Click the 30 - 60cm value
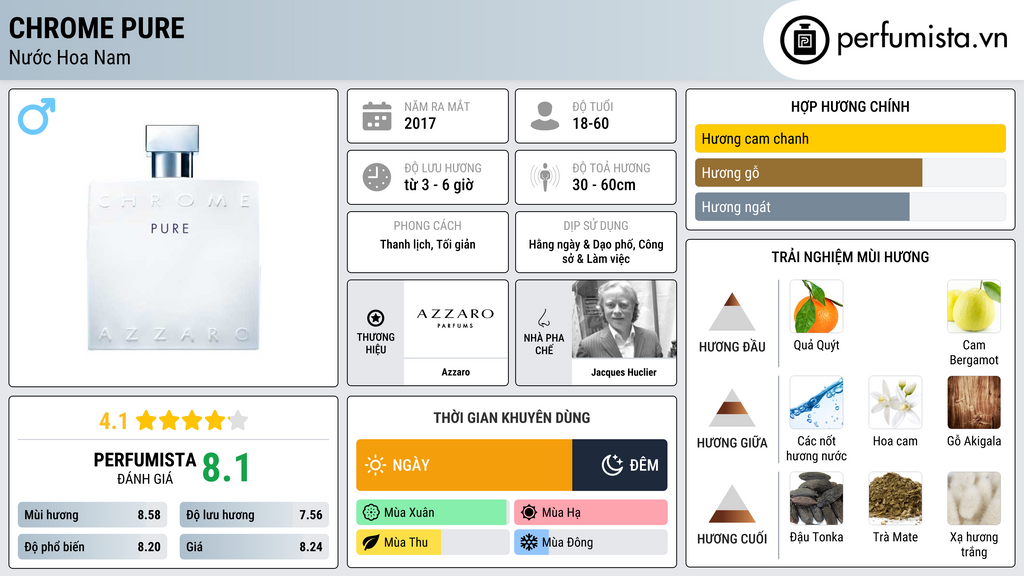 coord(603,185)
